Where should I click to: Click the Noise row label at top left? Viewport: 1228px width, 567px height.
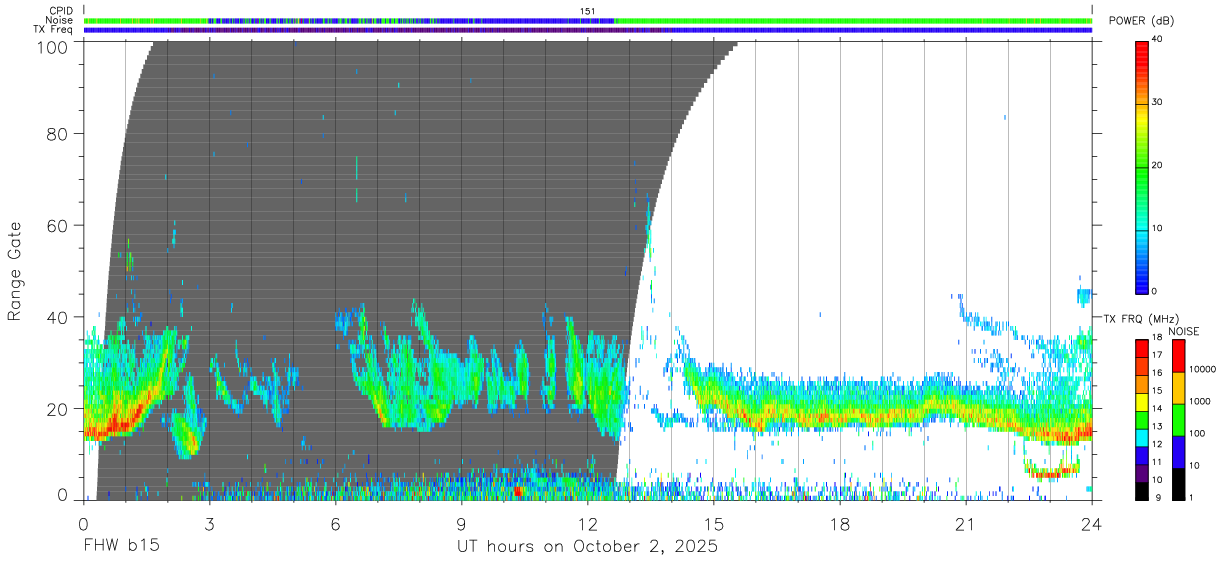[59, 20]
